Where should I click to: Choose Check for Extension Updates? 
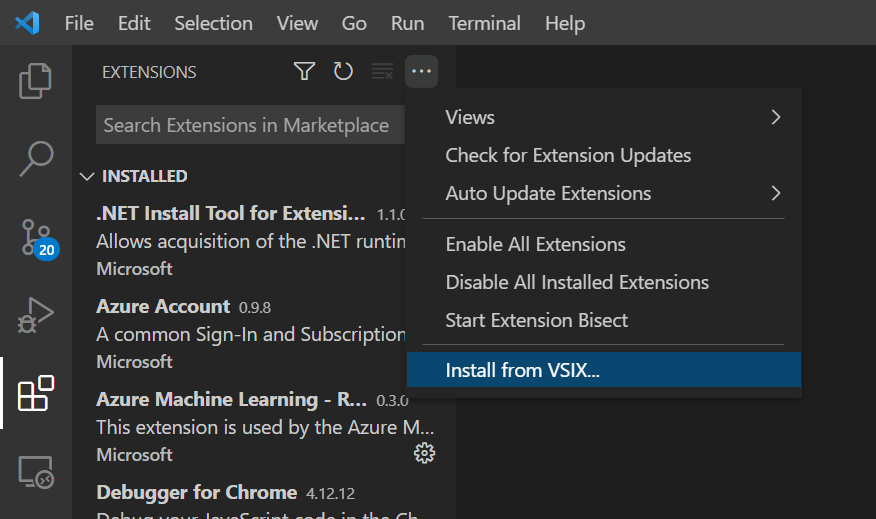pyautogui.click(x=604, y=155)
